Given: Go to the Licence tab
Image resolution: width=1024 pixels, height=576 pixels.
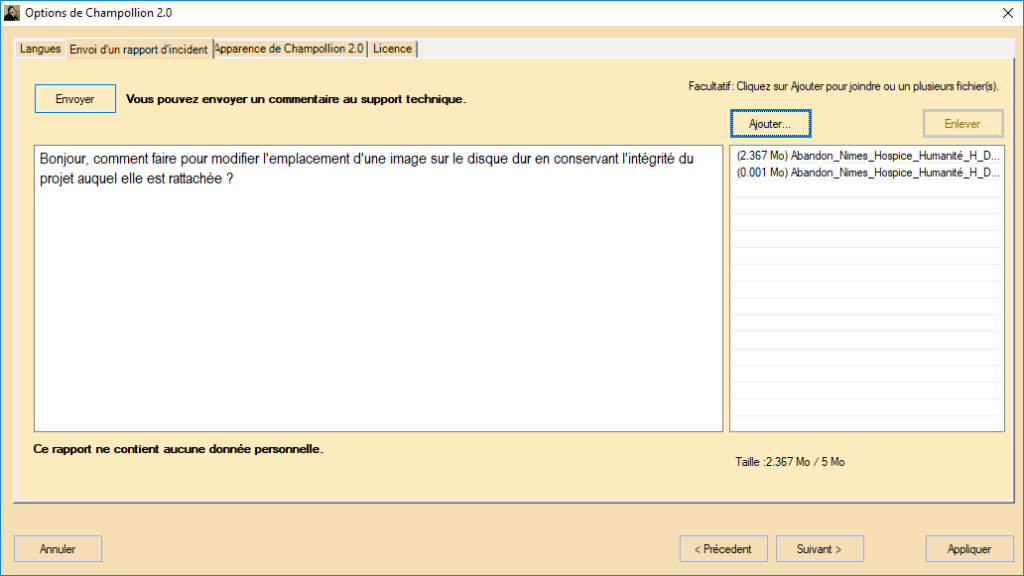Looking at the screenshot, I should (392, 49).
